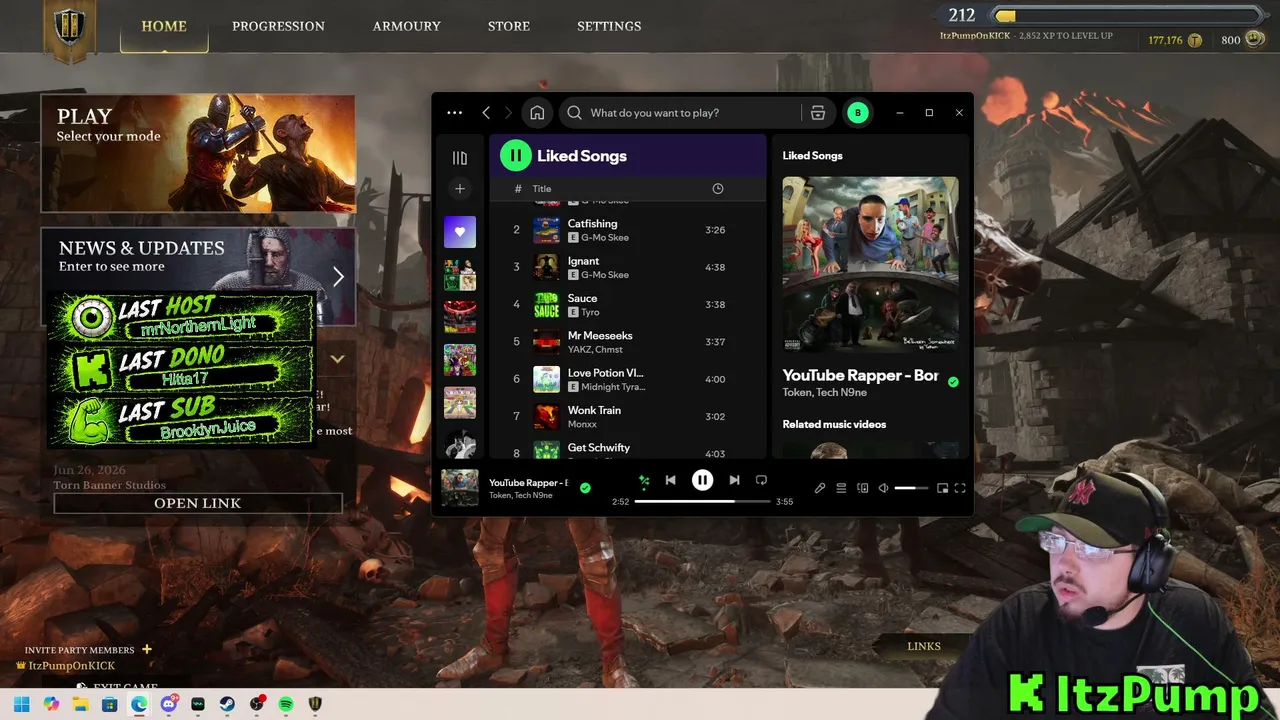Click the game shield logo emblem
This screenshot has width=1280, height=720.
tap(70, 28)
